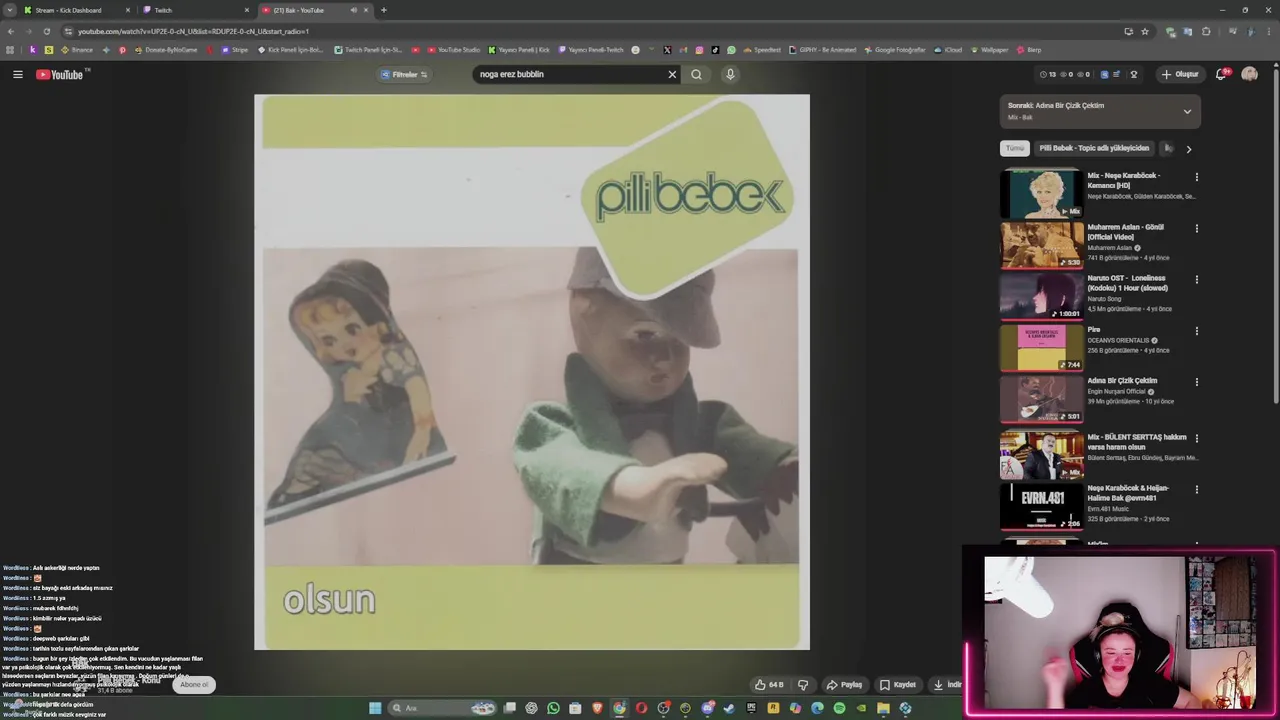Show more filter chips with the right arrow

pyautogui.click(x=1188, y=149)
